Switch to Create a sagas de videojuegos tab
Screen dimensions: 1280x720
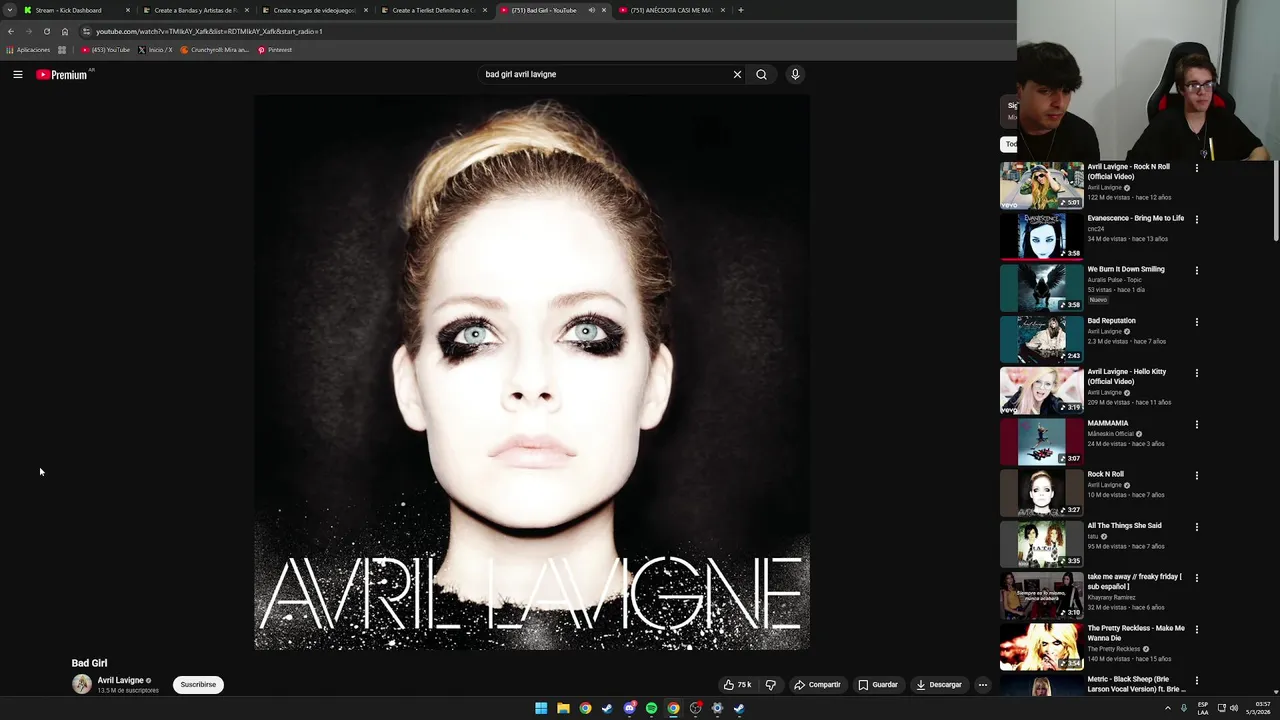point(314,10)
